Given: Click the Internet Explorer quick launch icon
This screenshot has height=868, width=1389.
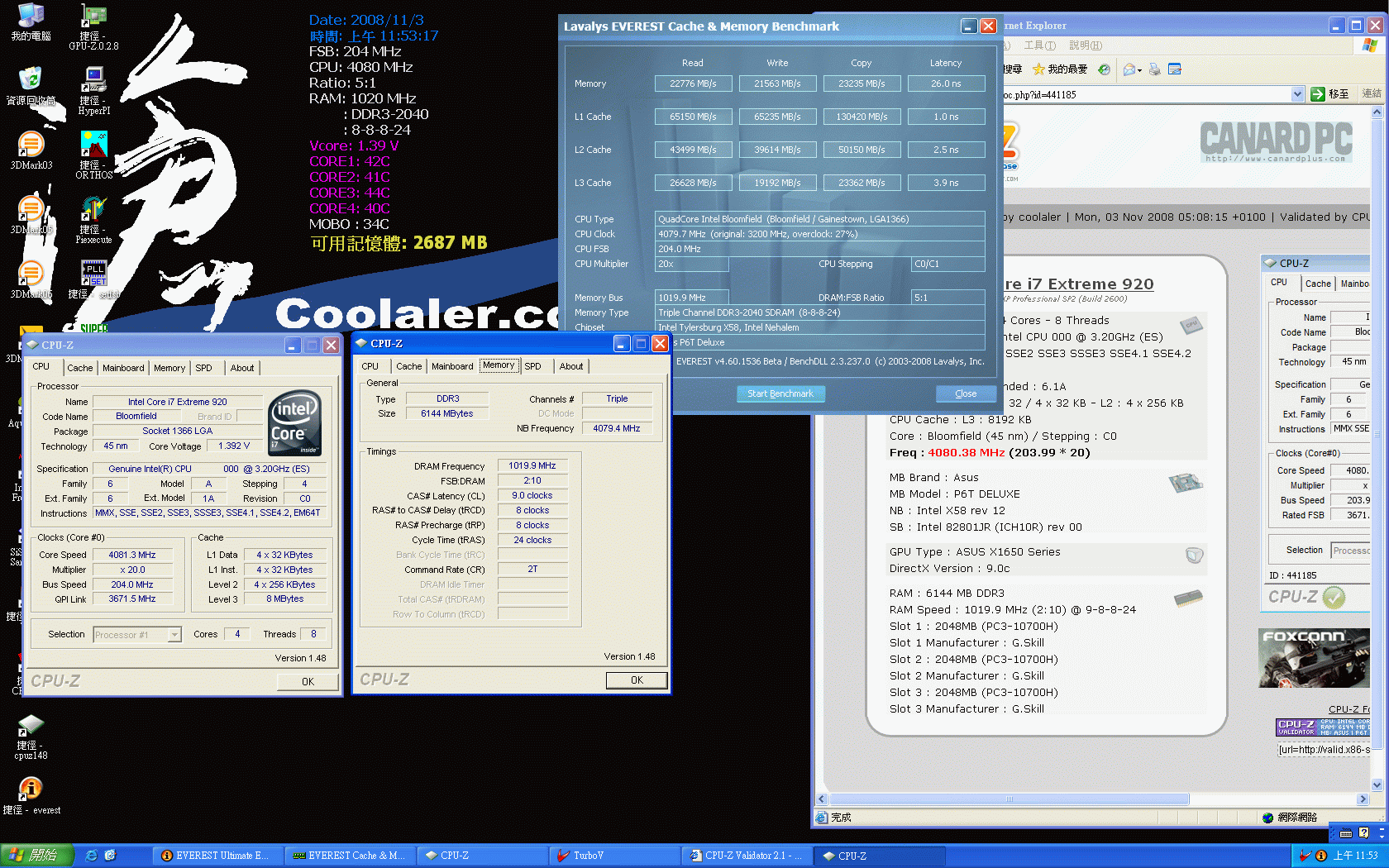Looking at the screenshot, I should [92, 856].
